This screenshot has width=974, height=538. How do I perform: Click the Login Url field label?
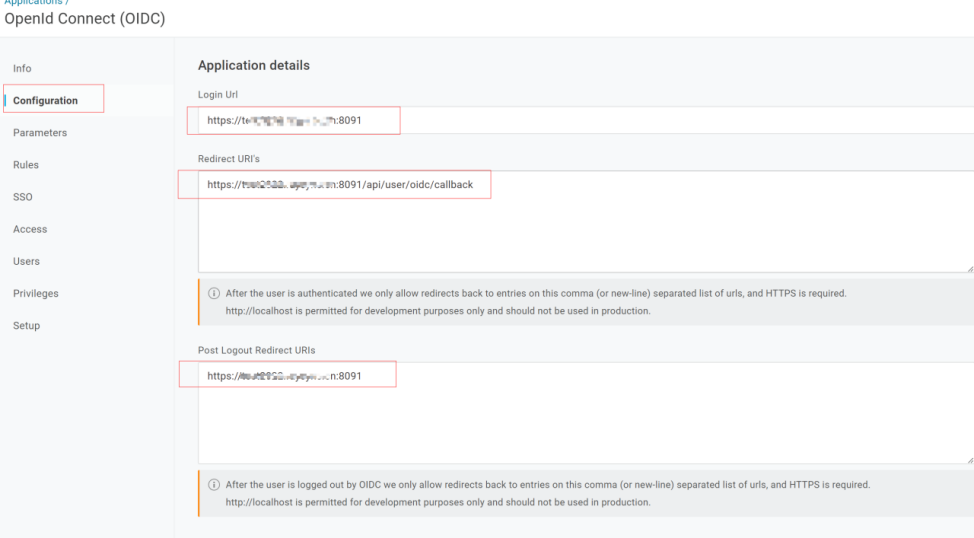pos(217,93)
